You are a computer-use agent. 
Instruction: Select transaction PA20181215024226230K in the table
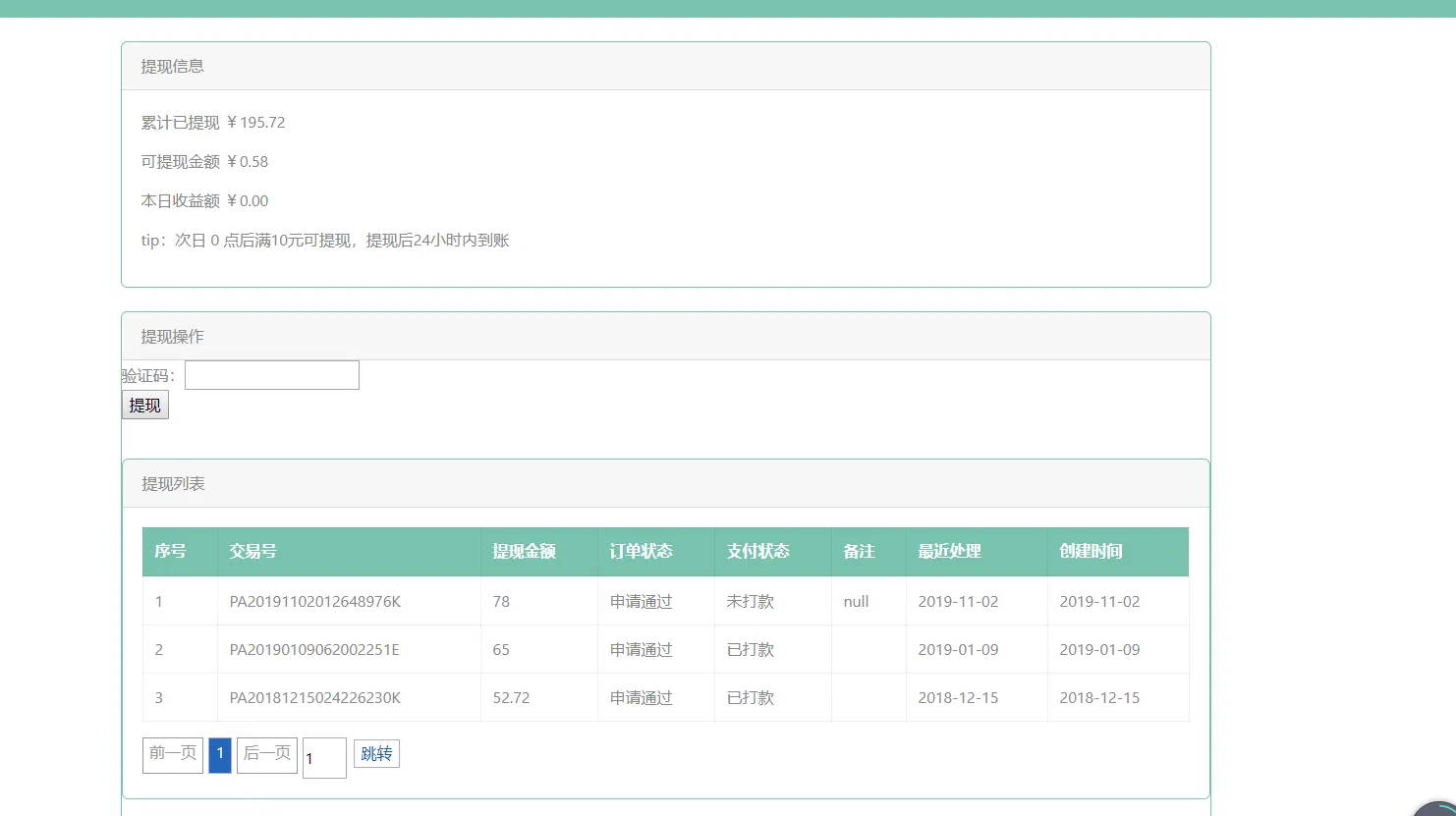[x=314, y=698]
